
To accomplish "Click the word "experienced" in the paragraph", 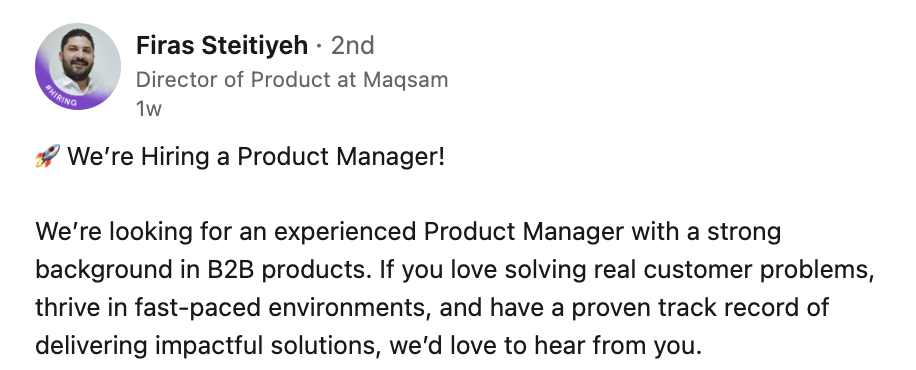I will [x=345, y=232].
